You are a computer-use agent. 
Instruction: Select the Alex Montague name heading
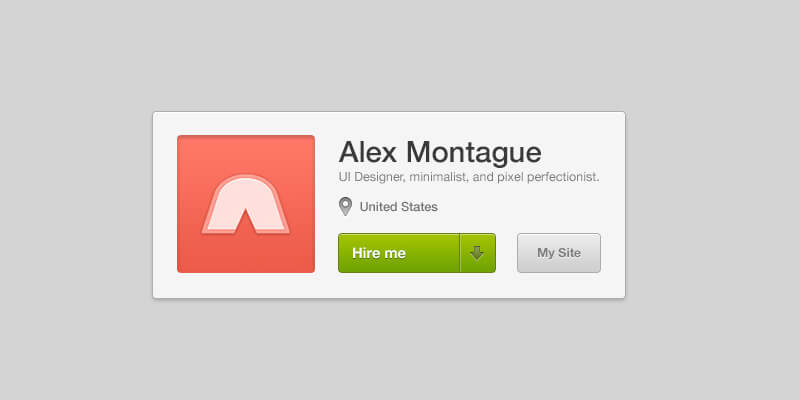tap(440, 152)
